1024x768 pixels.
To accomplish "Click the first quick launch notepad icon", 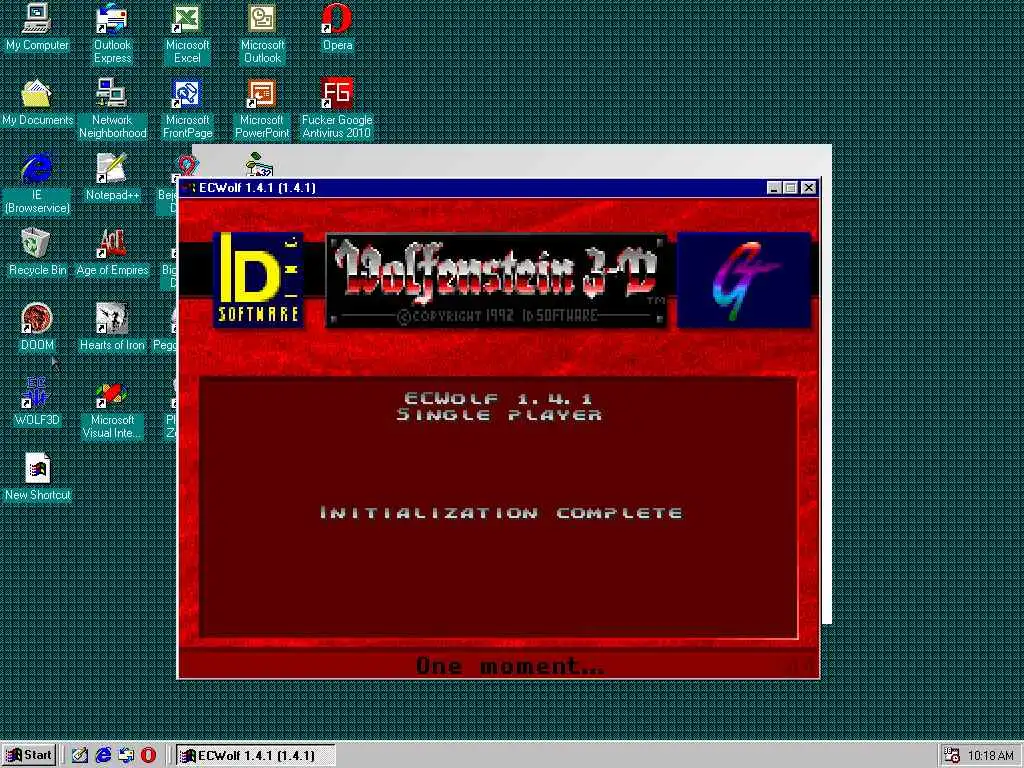I will (80, 755).
